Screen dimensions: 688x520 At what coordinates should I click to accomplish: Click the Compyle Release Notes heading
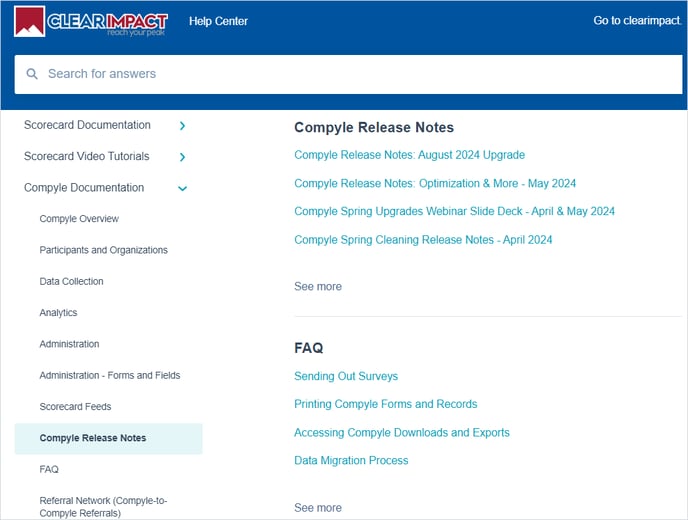374,127
